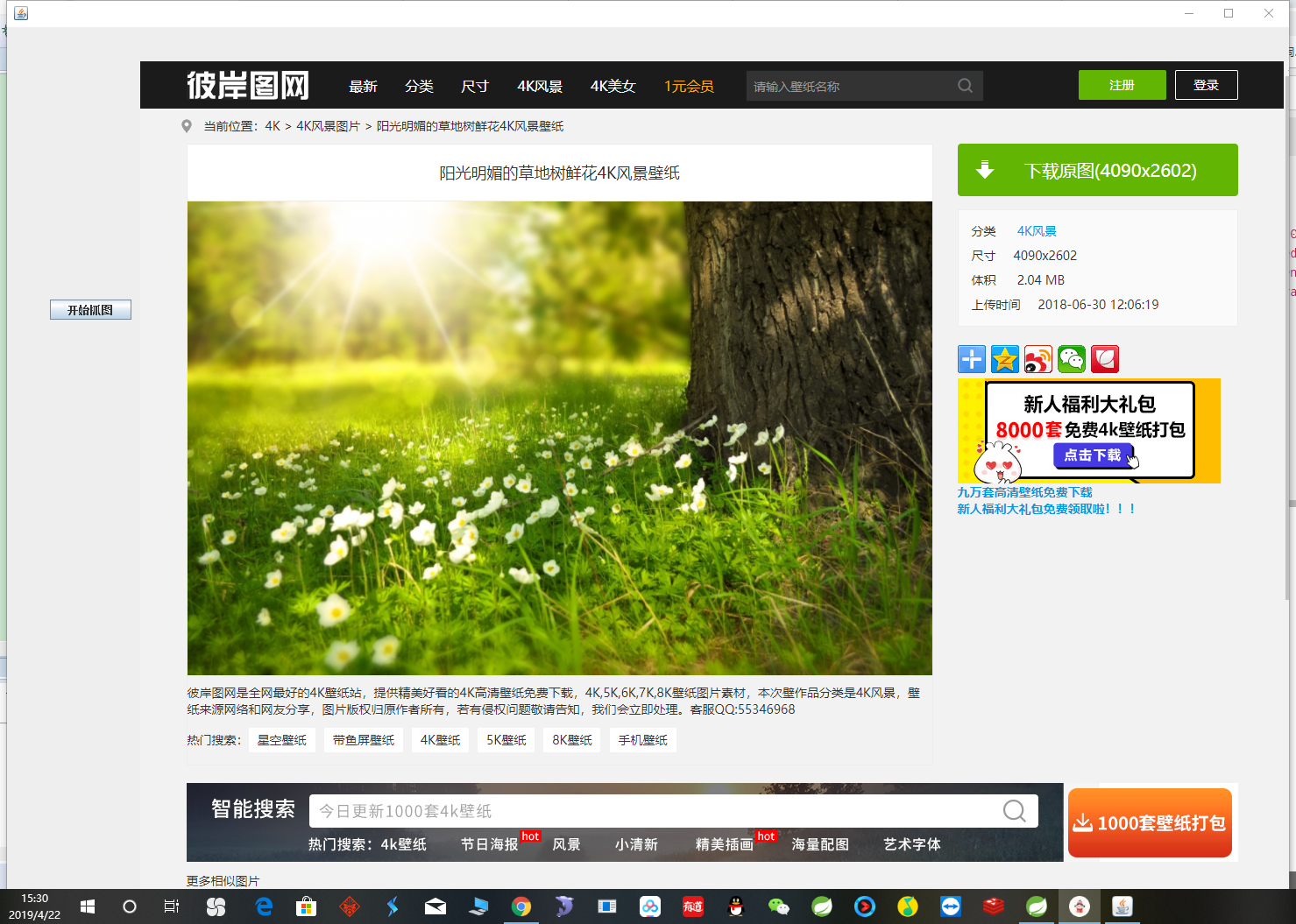Click the 星空壁纸 hot search tag
Image resolution: width=1296 pixels, height=924 pixels.
pos(282,740)
